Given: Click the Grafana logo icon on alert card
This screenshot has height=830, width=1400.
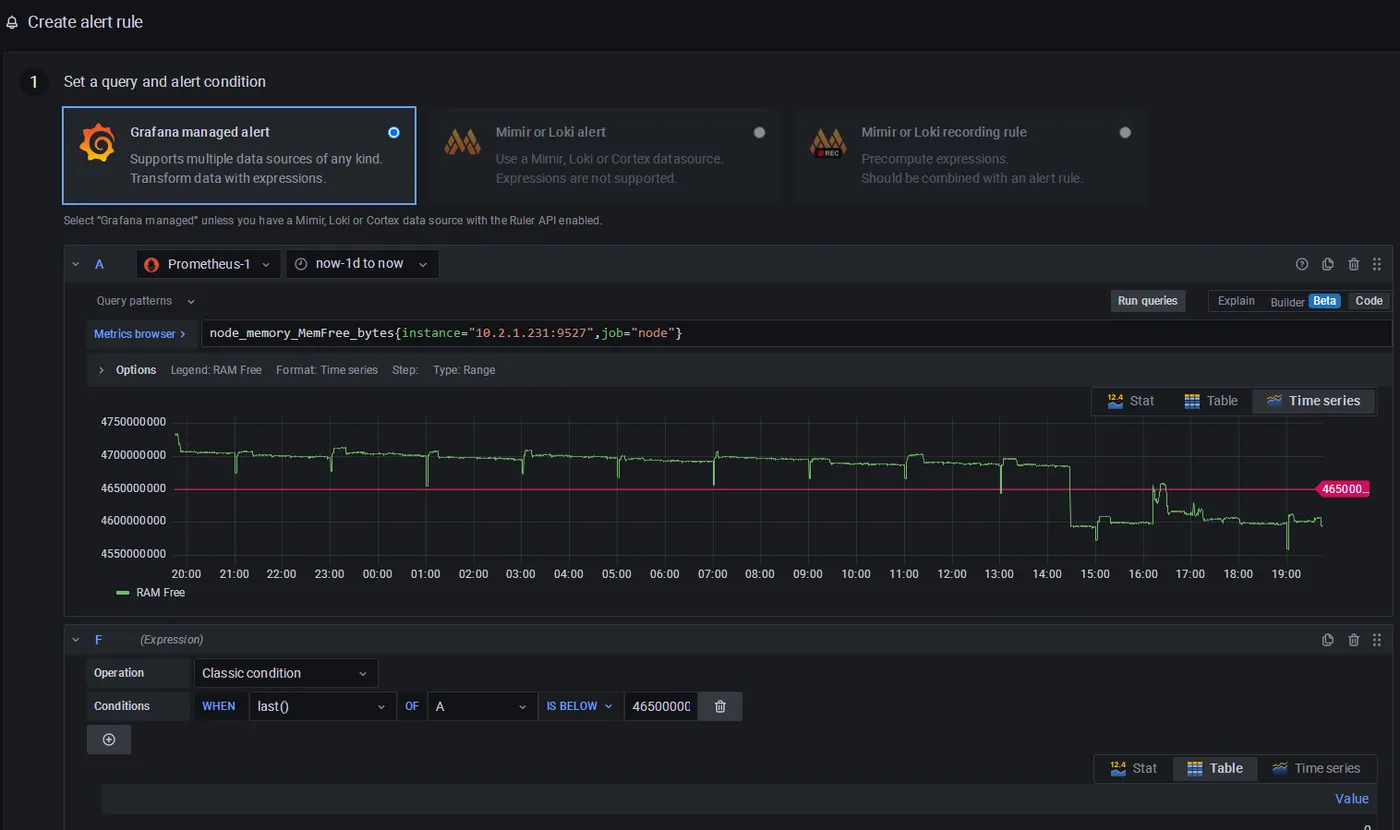Looking at the screenshot, I should pos(97,144).
